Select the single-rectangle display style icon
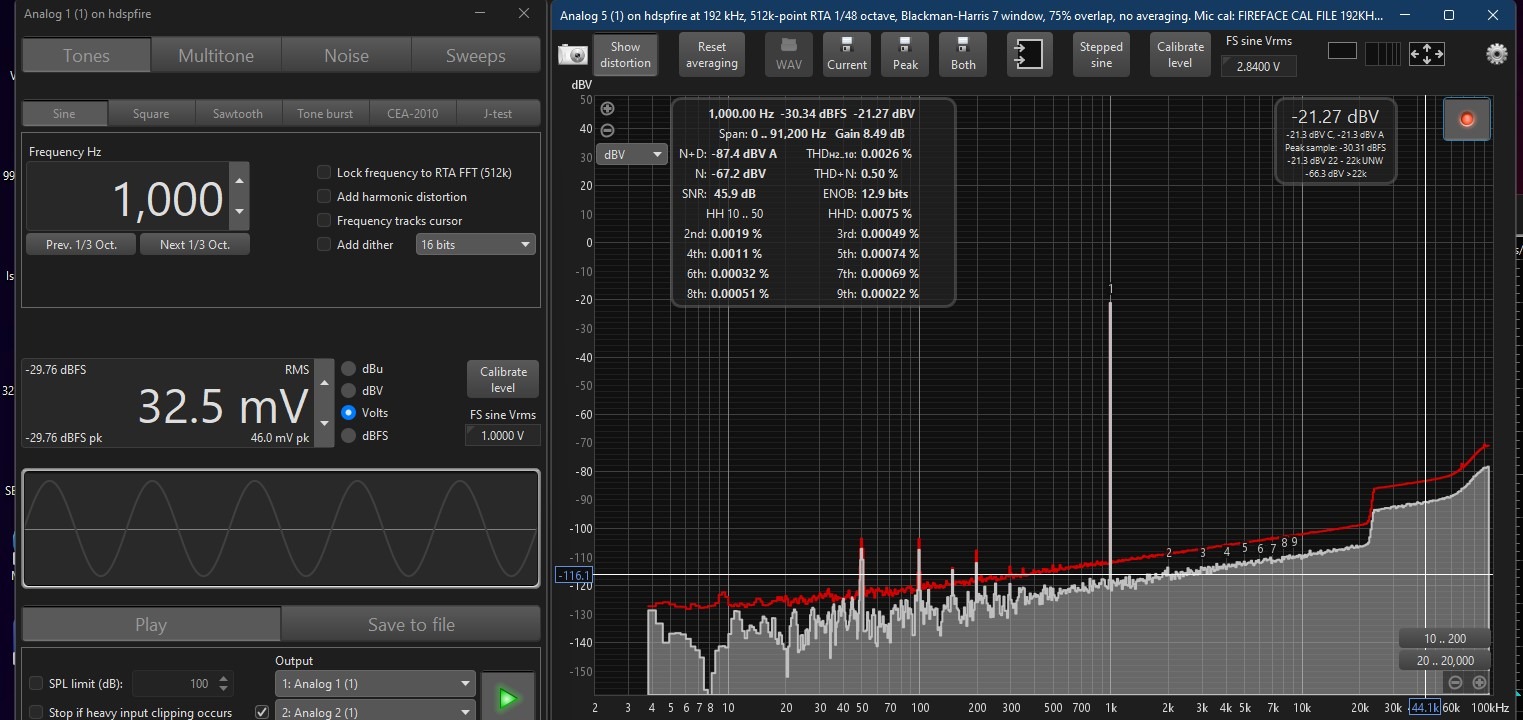Screen dimensions: 1523x720 click(x=1342, y=51)
